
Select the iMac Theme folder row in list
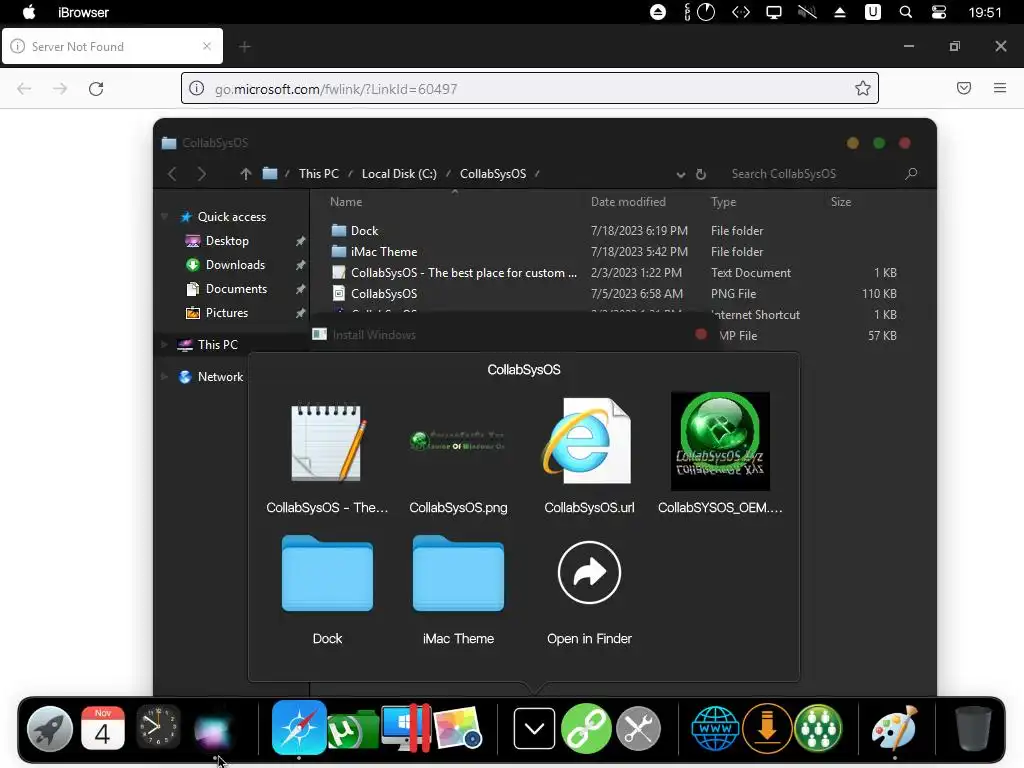[x=614, y=251]
